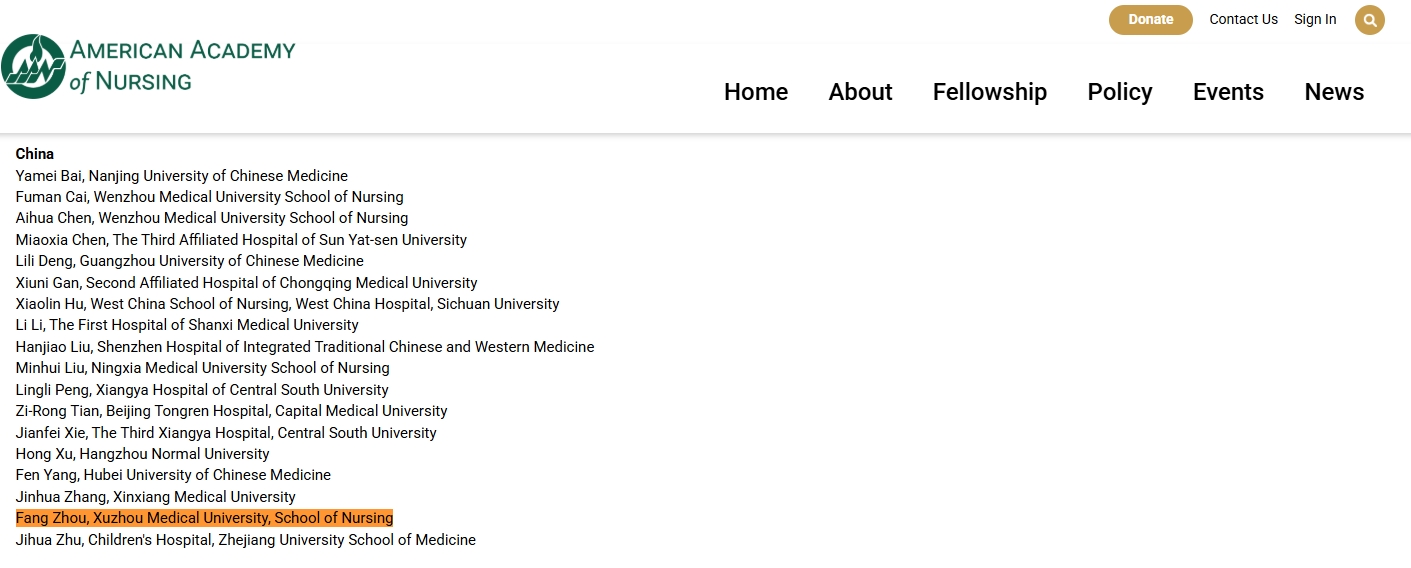Viewport: 1411px width, 568px height.
Task: Open the Policy menu
Action: click(1120, 92)
